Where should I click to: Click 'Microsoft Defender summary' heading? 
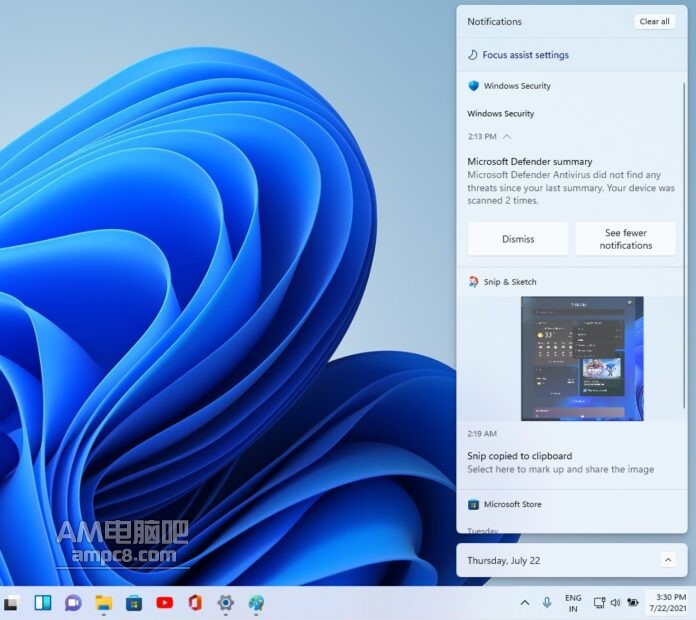530,162
